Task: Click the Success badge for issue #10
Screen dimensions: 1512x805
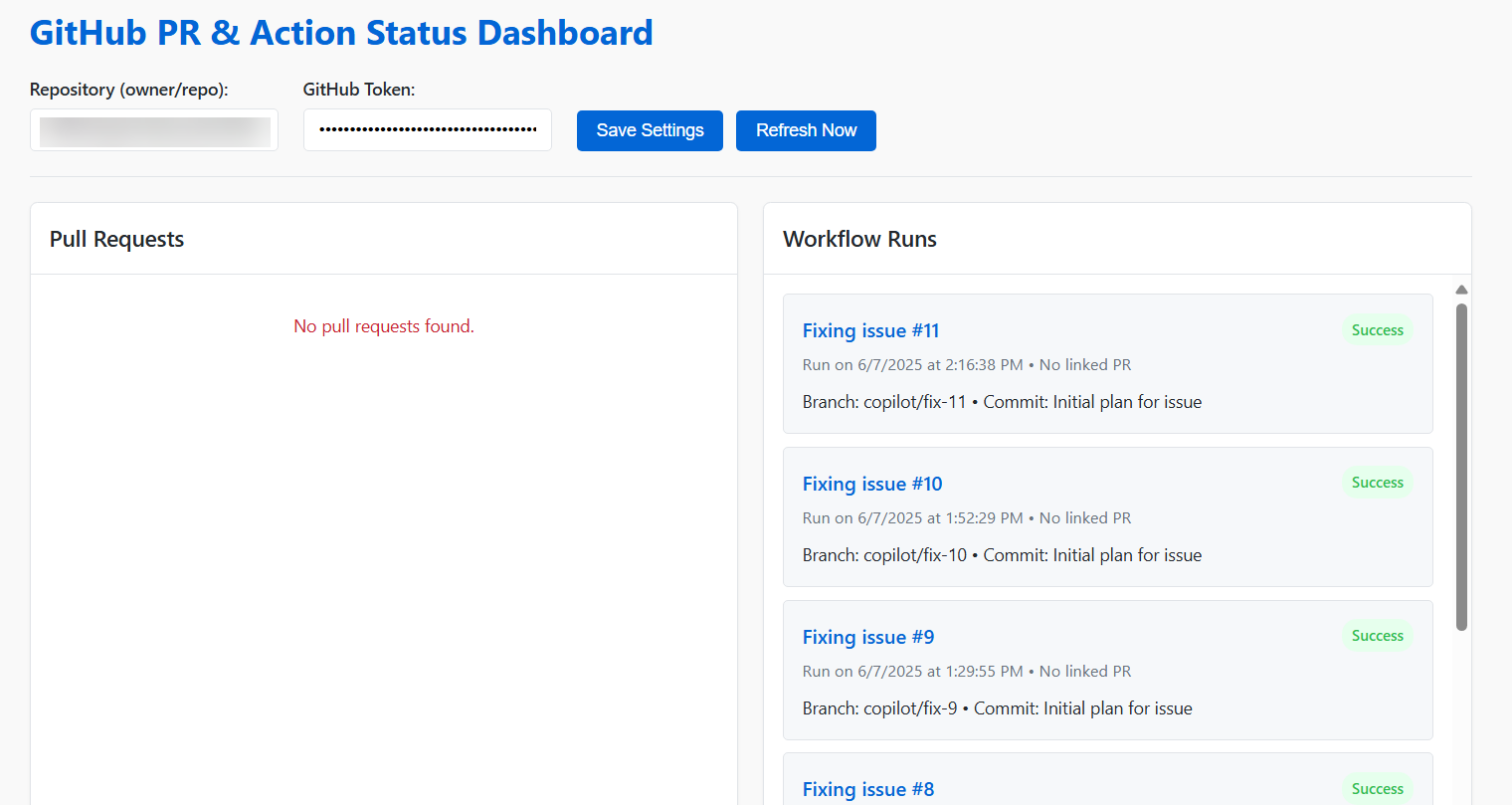Action: pos(1377,483)
